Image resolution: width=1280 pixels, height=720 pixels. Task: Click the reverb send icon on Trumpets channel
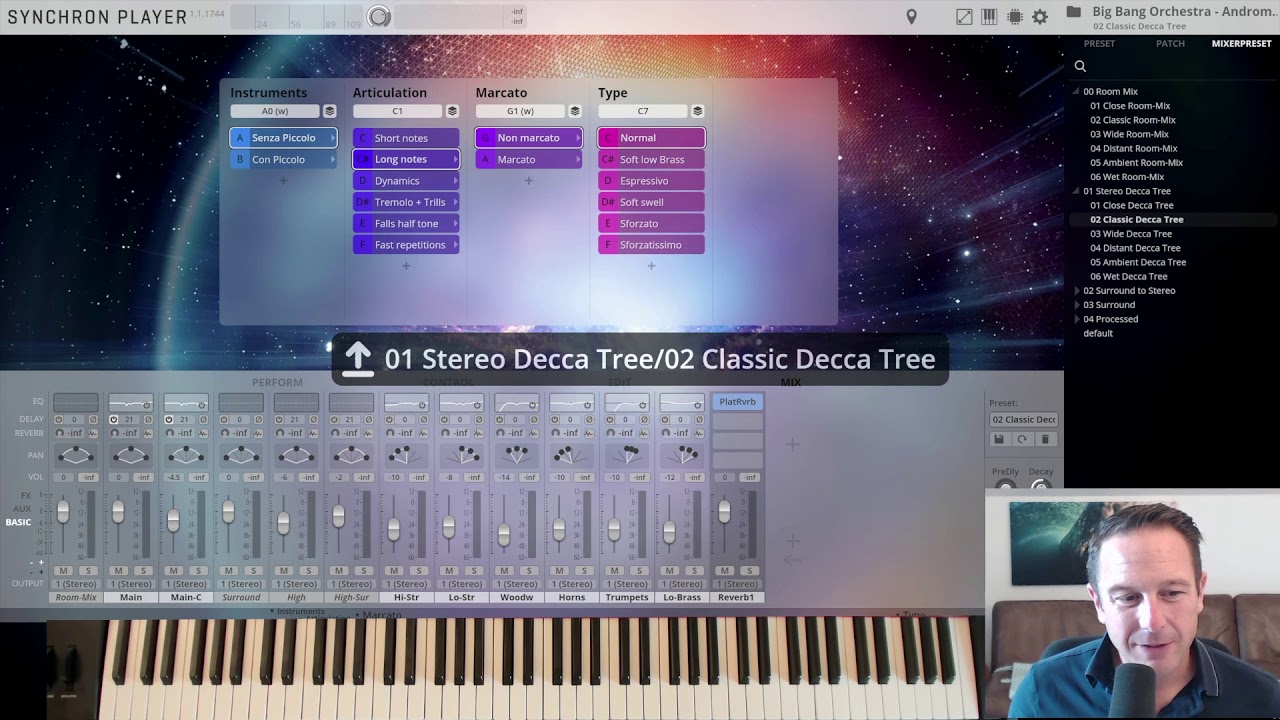(x=609, y=433)
